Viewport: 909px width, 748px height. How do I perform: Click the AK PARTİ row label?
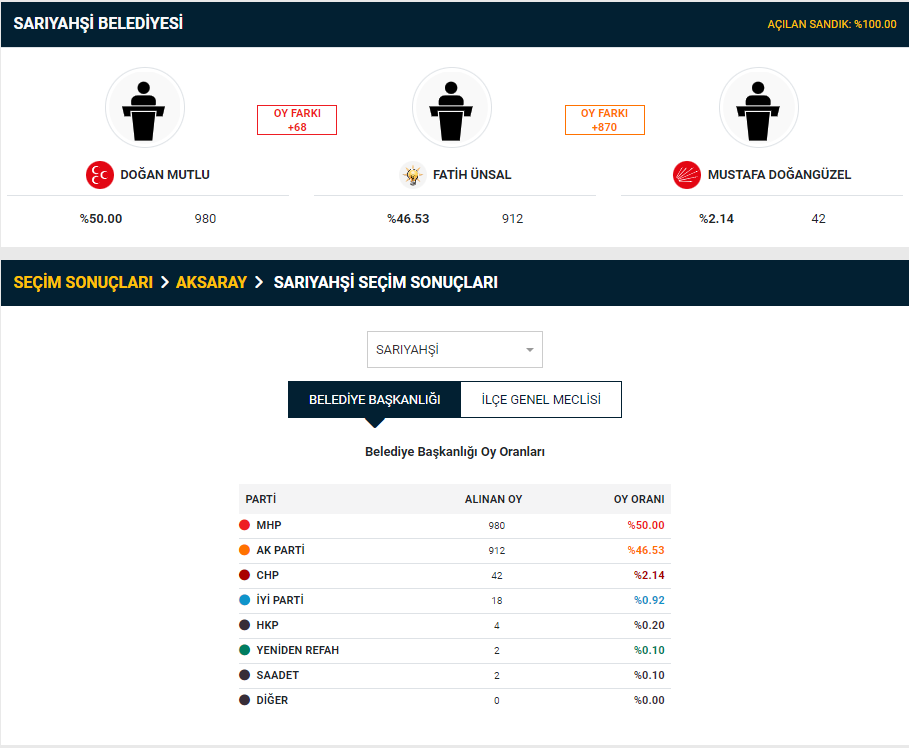coord(281,550)
